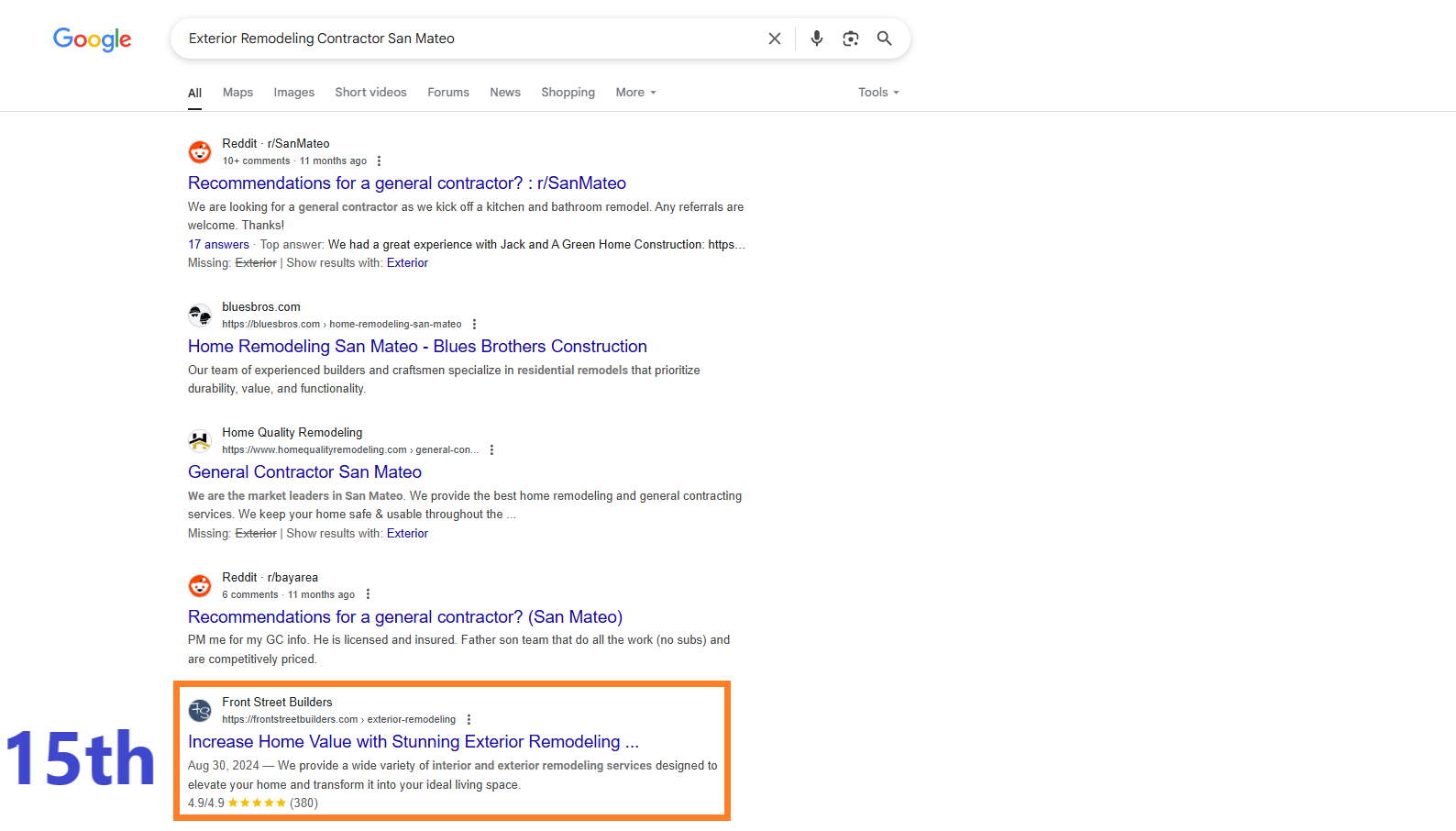Open 'Increase Home Value with Stunning Exterior Remodeling'
Viewport: 1456px width, 831px height.
[414, 742]
